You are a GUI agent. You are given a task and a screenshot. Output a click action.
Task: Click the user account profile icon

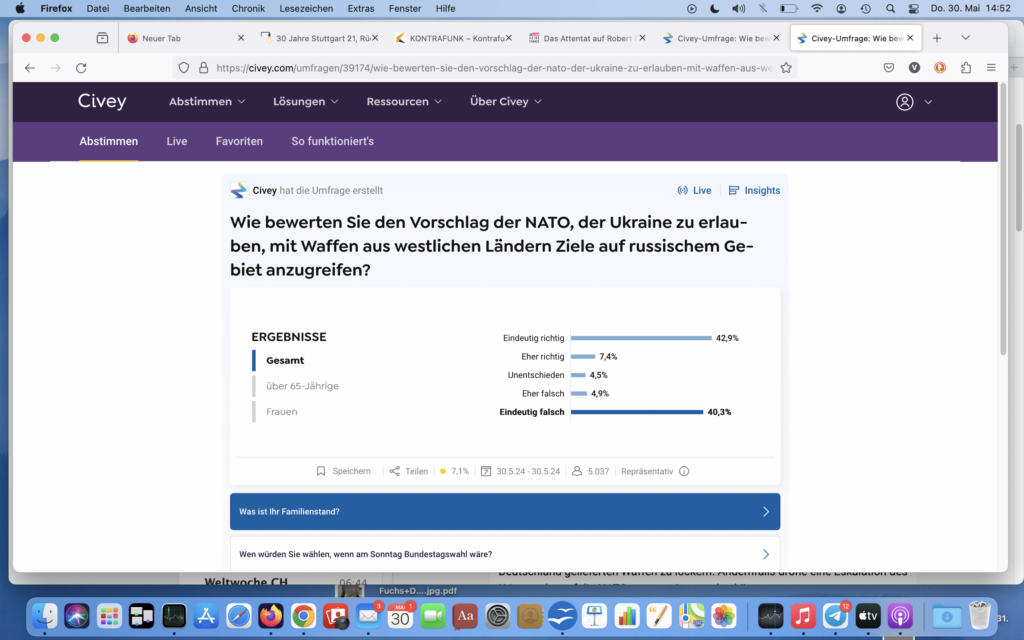click(x=905, y=102)
